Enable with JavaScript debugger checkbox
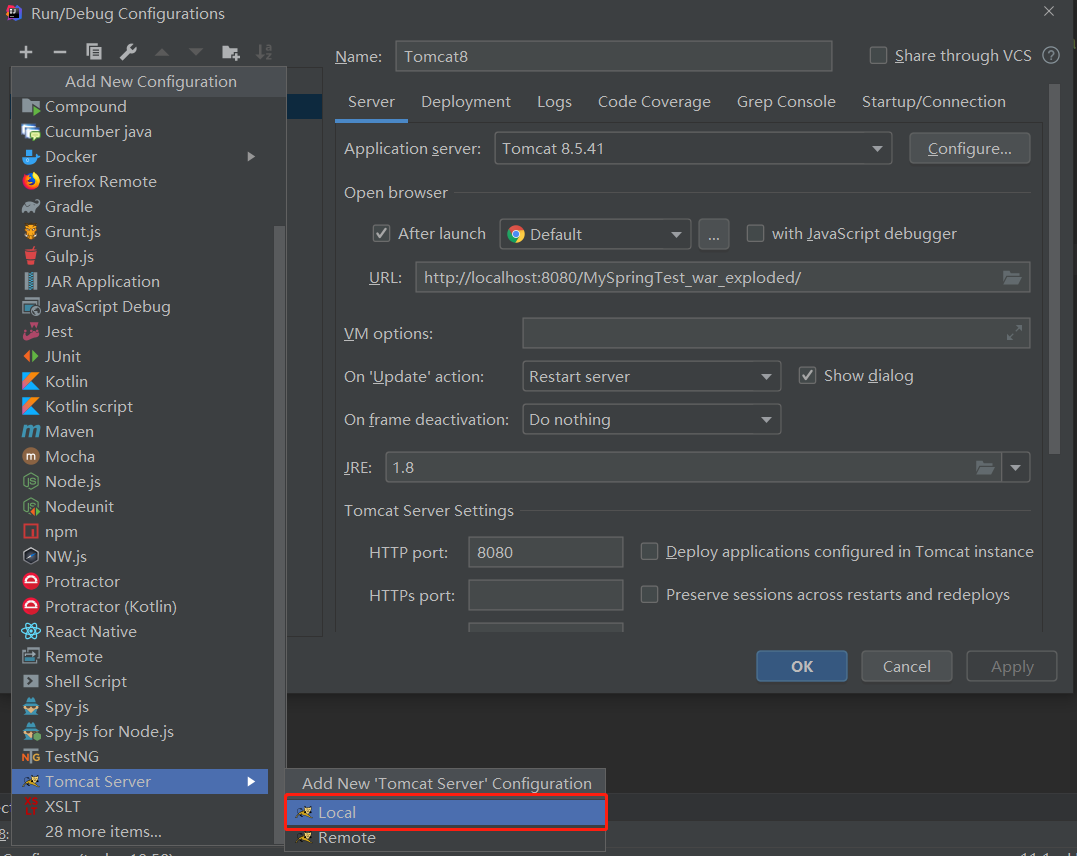 pyautogui.click(x=755, y=234)
